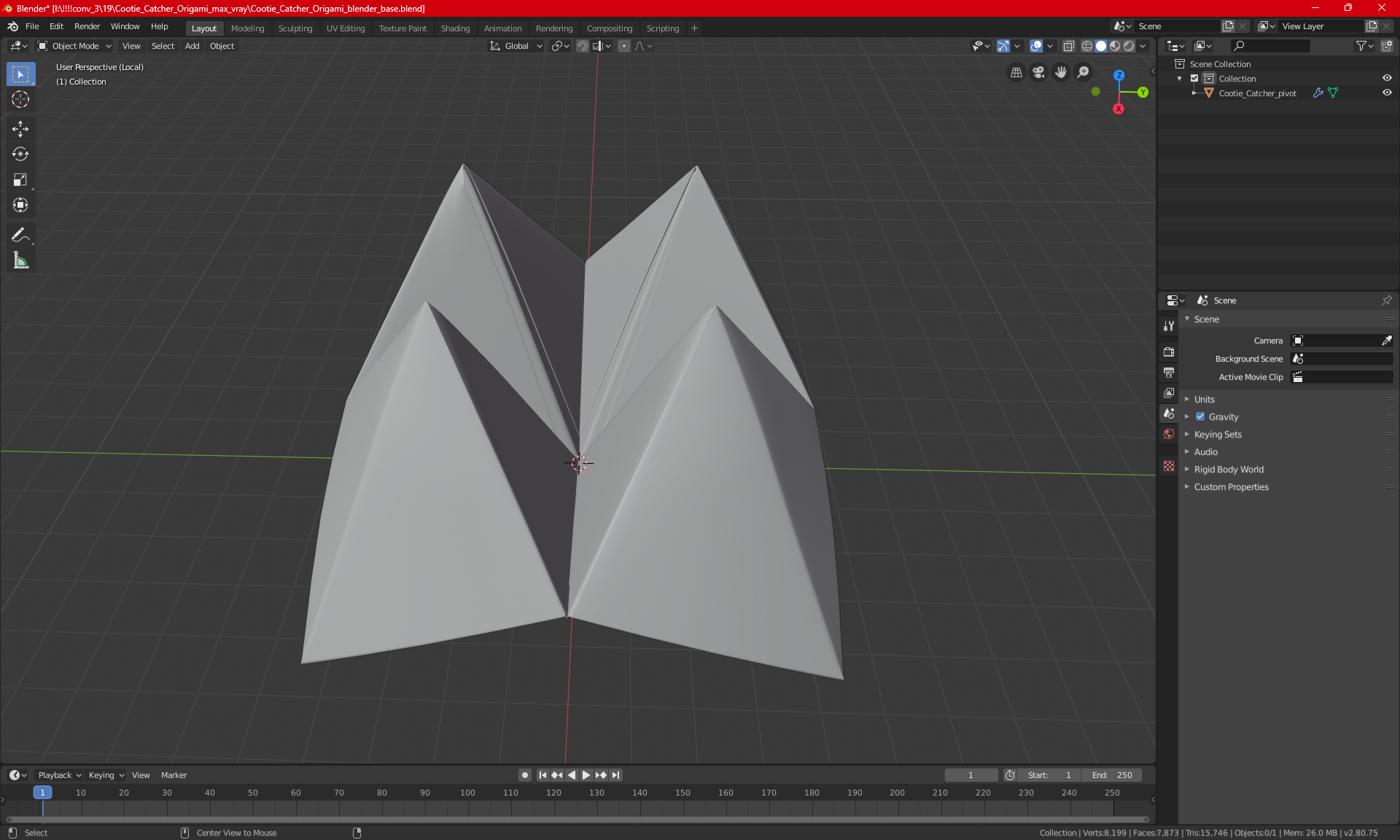The image size is (1400, 840).
Task: Select the Annotate pencil tool
Action: (20, 235)
